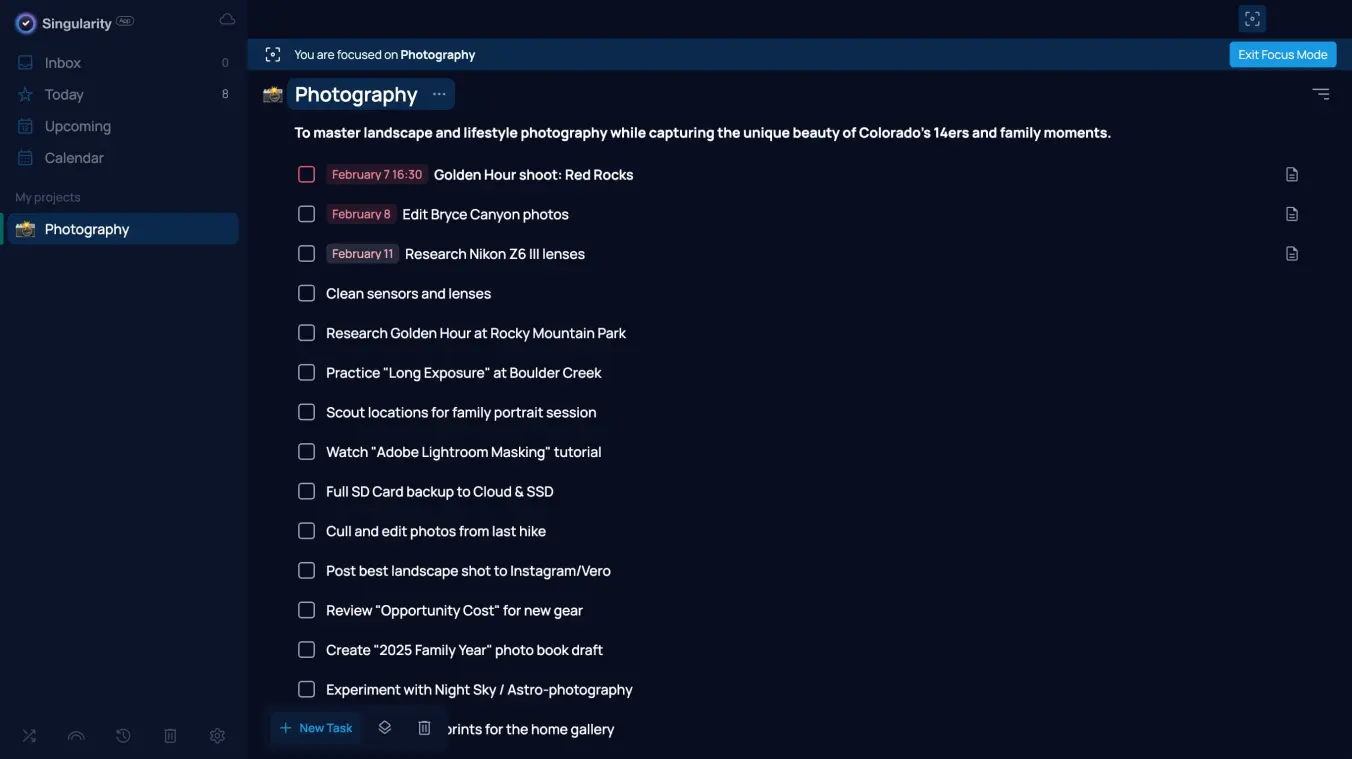Click the layers icon next to New Task
The image size is (1352, 759).
click(385, 728)
